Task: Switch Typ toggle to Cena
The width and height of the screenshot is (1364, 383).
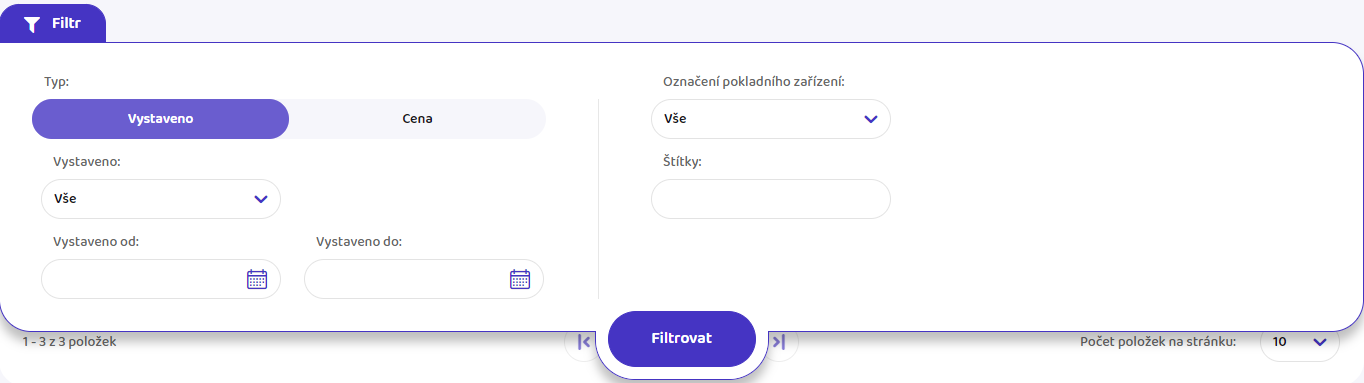Action: [417, 118]
